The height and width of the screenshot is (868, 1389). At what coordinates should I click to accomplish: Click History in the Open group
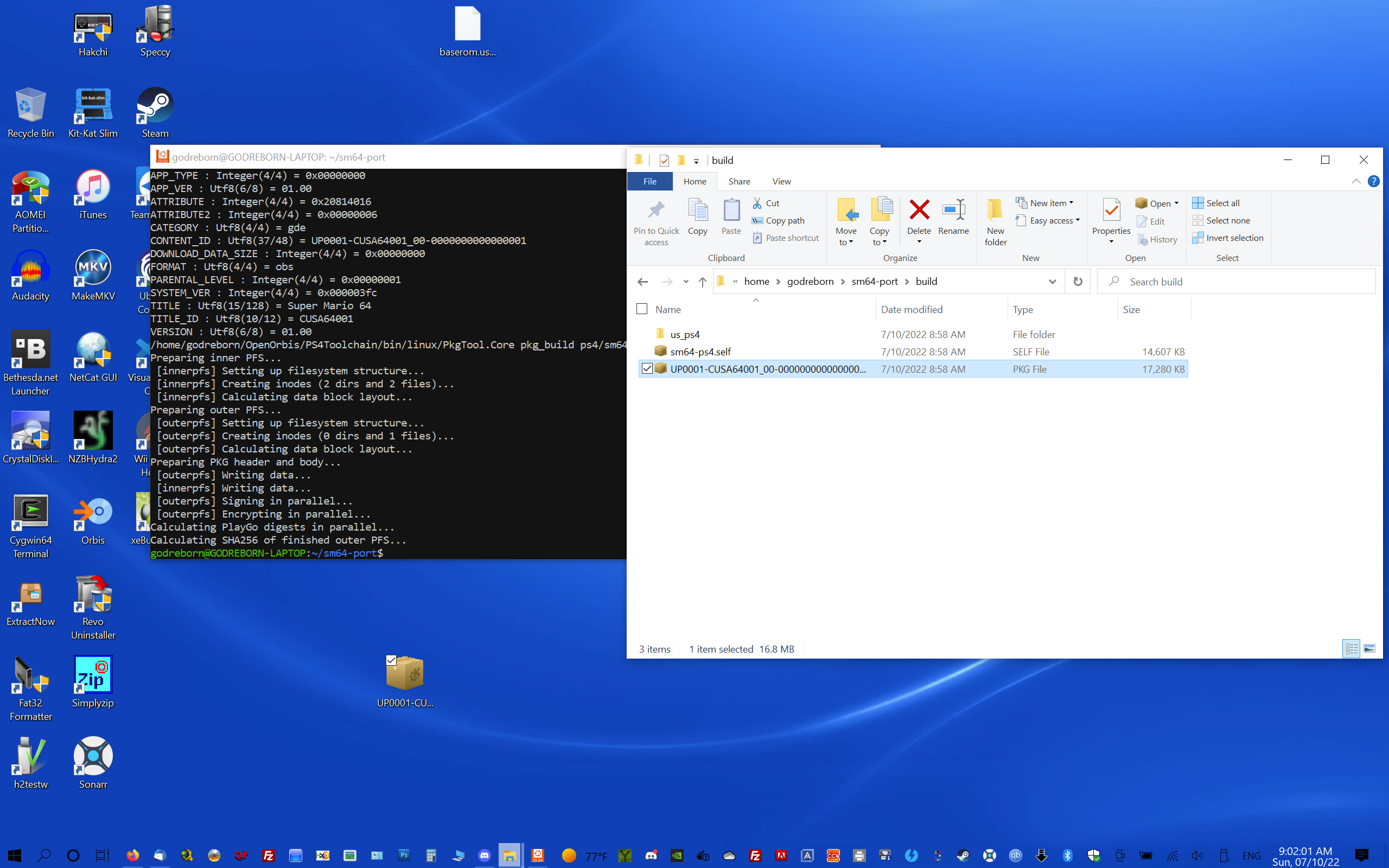[1157, 239]
